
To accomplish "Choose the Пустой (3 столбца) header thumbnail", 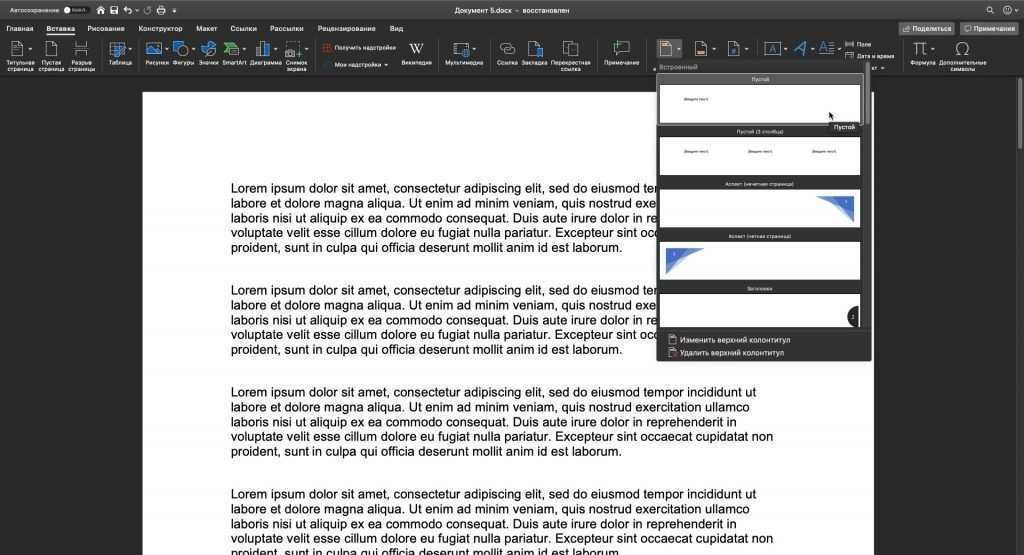I will 760,155.
